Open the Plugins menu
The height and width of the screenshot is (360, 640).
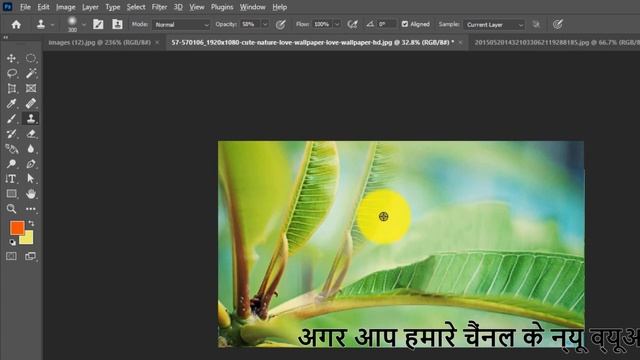(222, 7)
